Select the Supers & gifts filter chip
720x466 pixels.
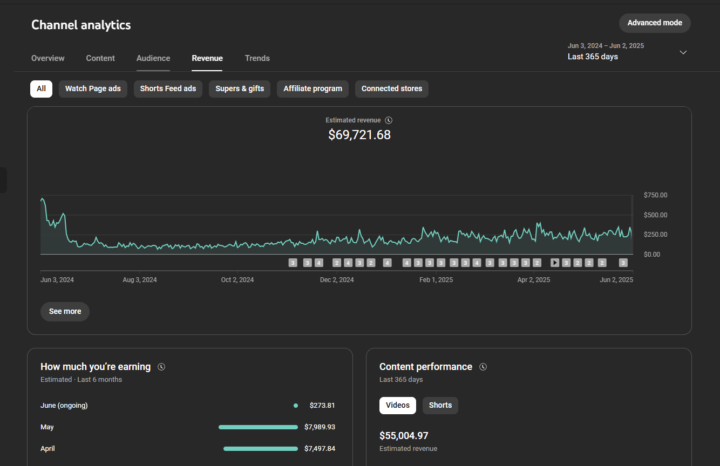[240, 89]
